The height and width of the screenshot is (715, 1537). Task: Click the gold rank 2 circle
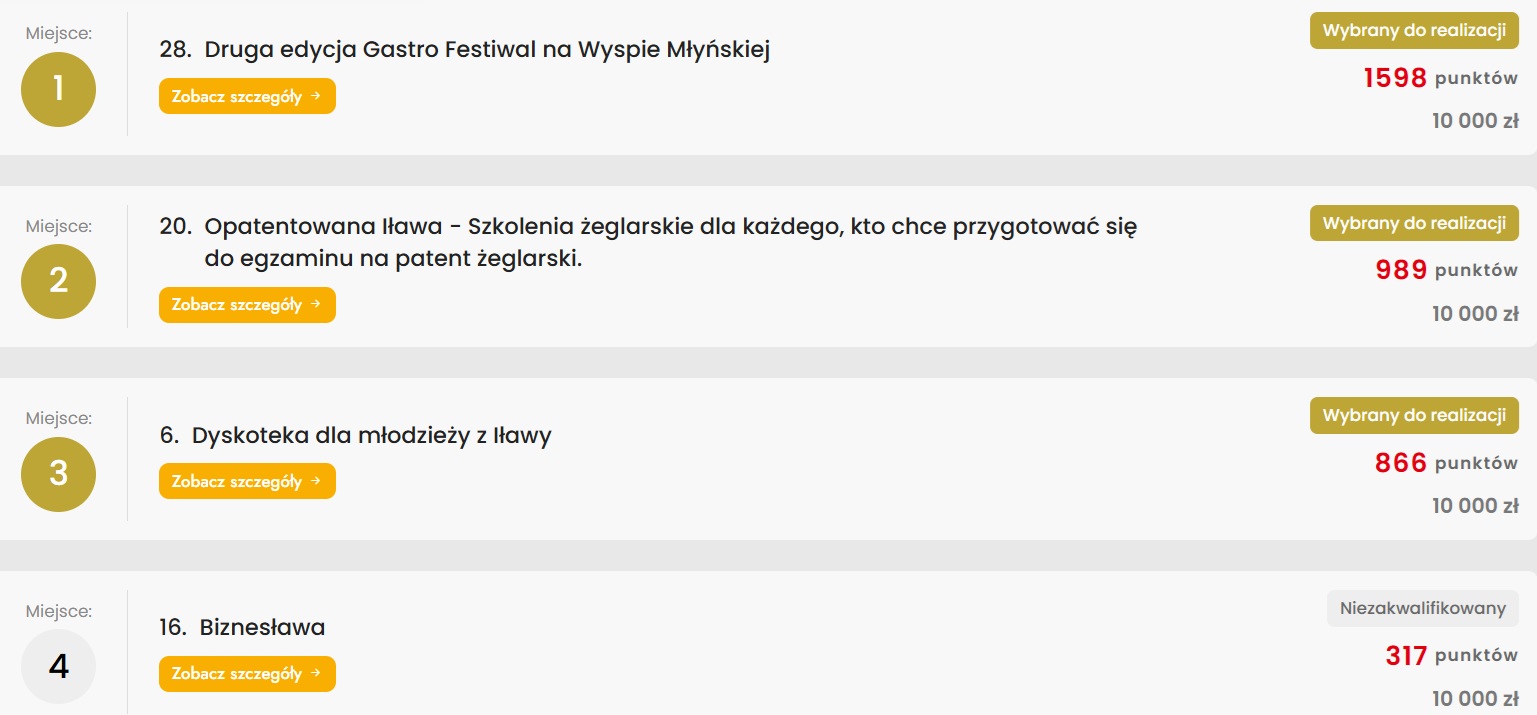click(58, 281)
